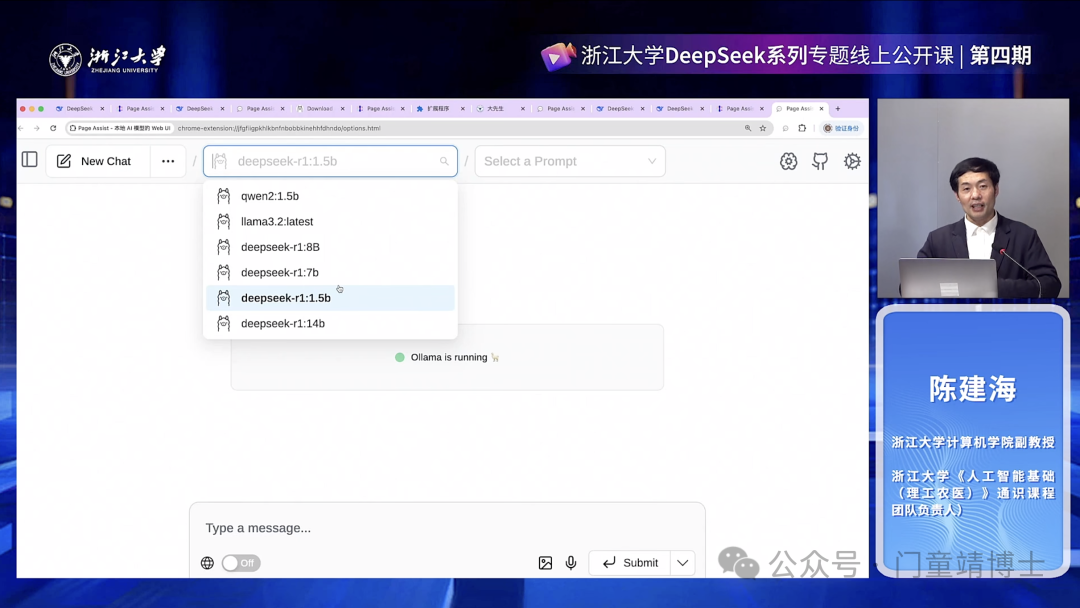Toggle the sidebar panel icon
The image size is (1080, 608).
(x=30, y=160)
